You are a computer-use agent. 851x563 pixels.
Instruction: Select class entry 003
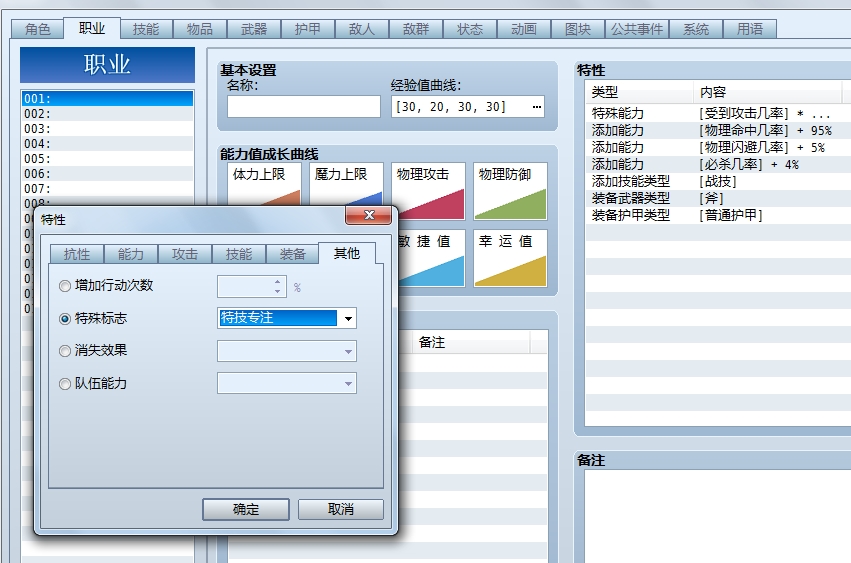pyautogui.click(x=107, y=129)
